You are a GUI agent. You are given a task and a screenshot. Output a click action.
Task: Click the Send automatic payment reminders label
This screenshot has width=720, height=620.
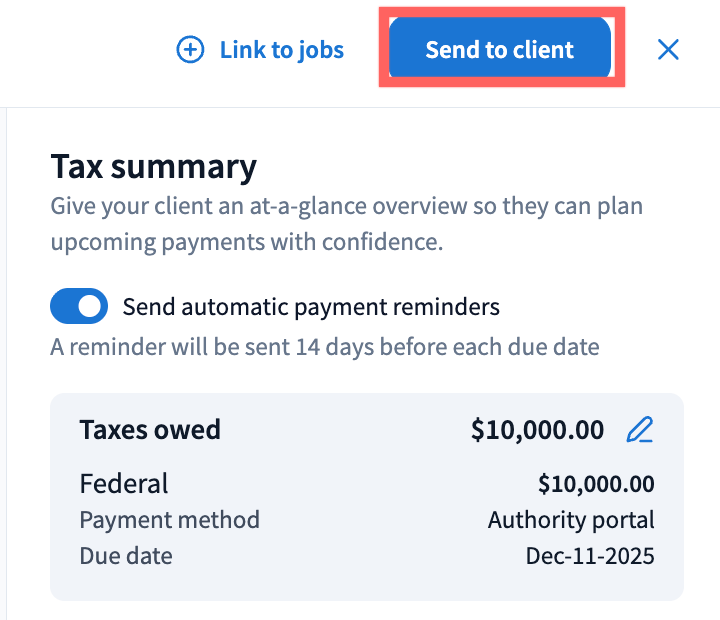point(310,306)
